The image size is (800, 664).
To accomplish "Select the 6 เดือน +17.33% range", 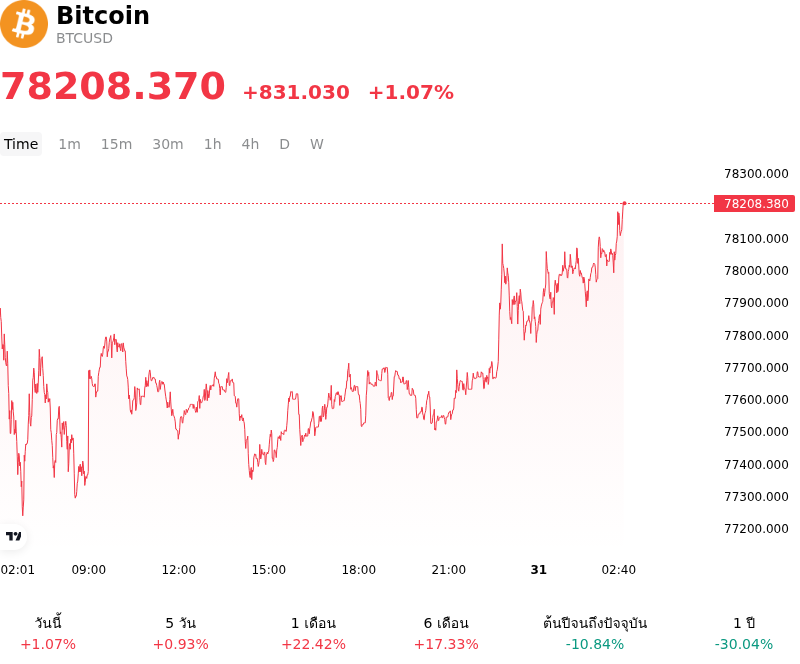I will click(446, 633).
